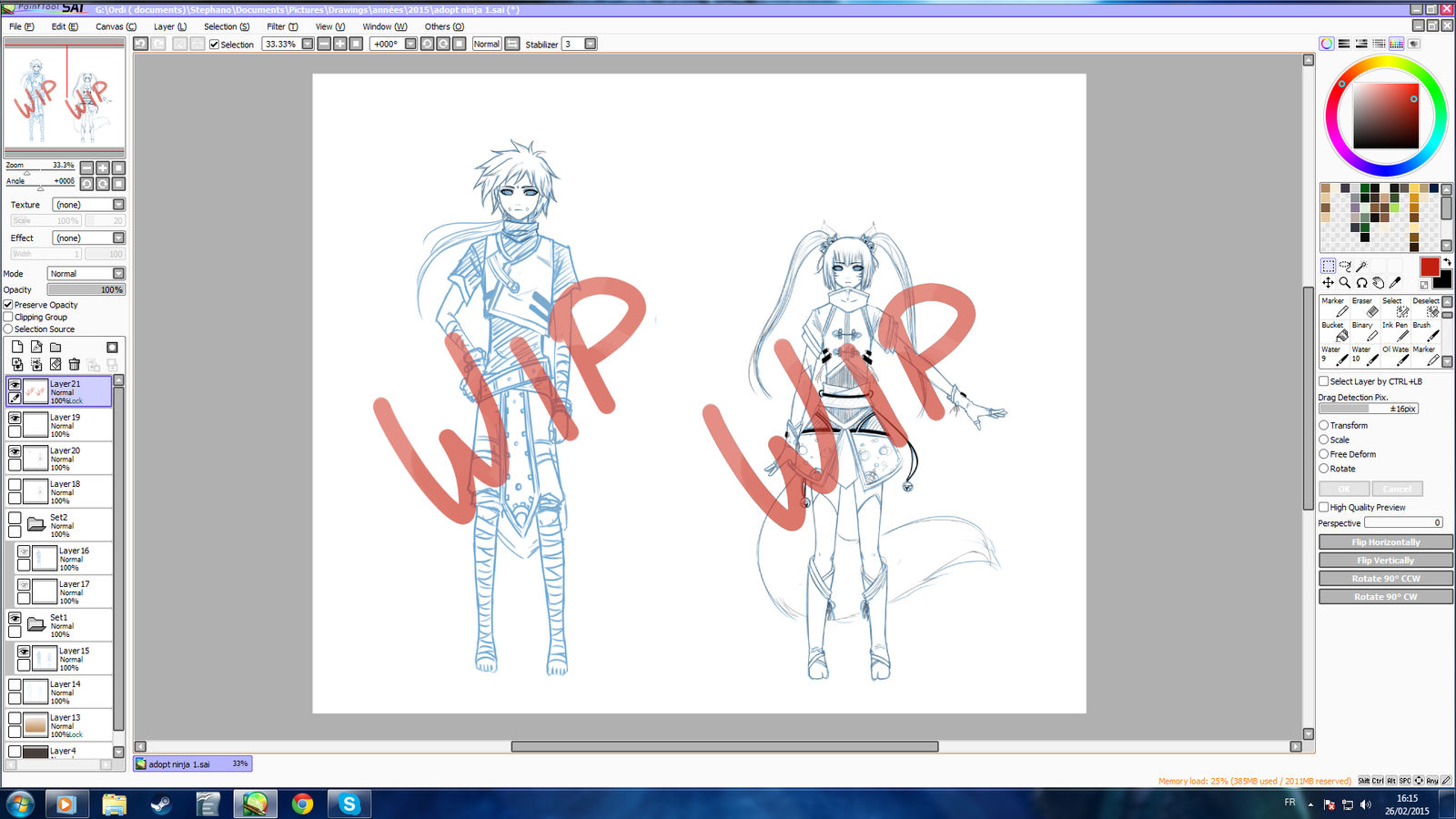Click the red foreground color swatch
Viewport: 1456px width, 819px height.
tap(1429, 267)
